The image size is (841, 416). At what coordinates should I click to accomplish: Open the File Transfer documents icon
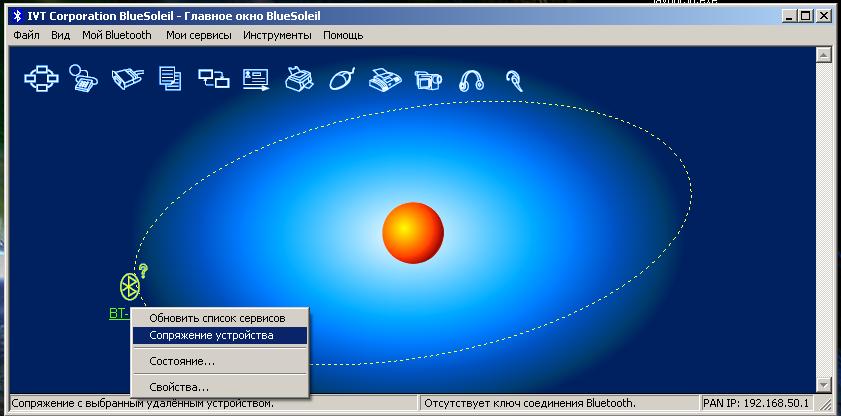170,78
